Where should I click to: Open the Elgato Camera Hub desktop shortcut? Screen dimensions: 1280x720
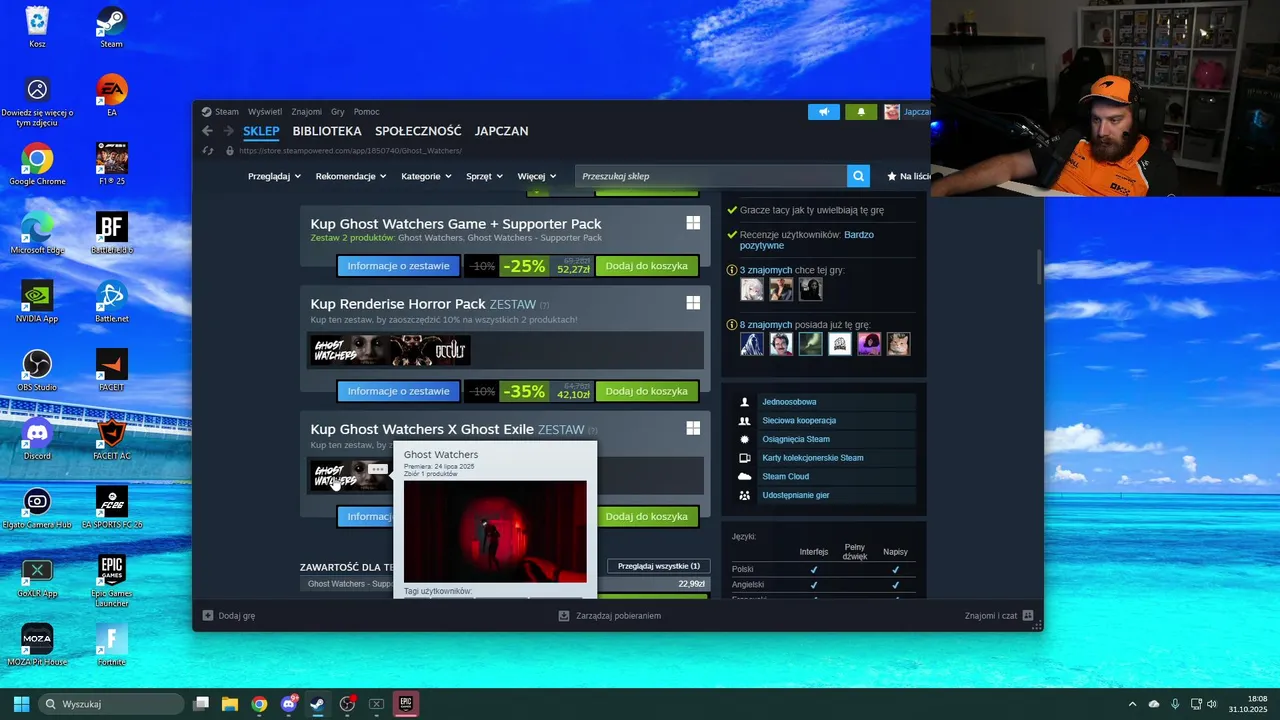click(37, 507)
